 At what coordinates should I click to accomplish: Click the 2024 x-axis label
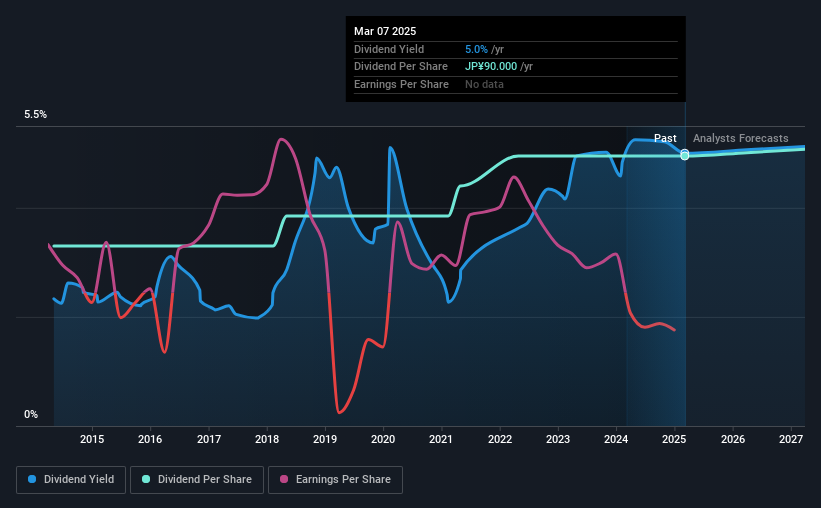pyautogui.click(x=616, y=439)
